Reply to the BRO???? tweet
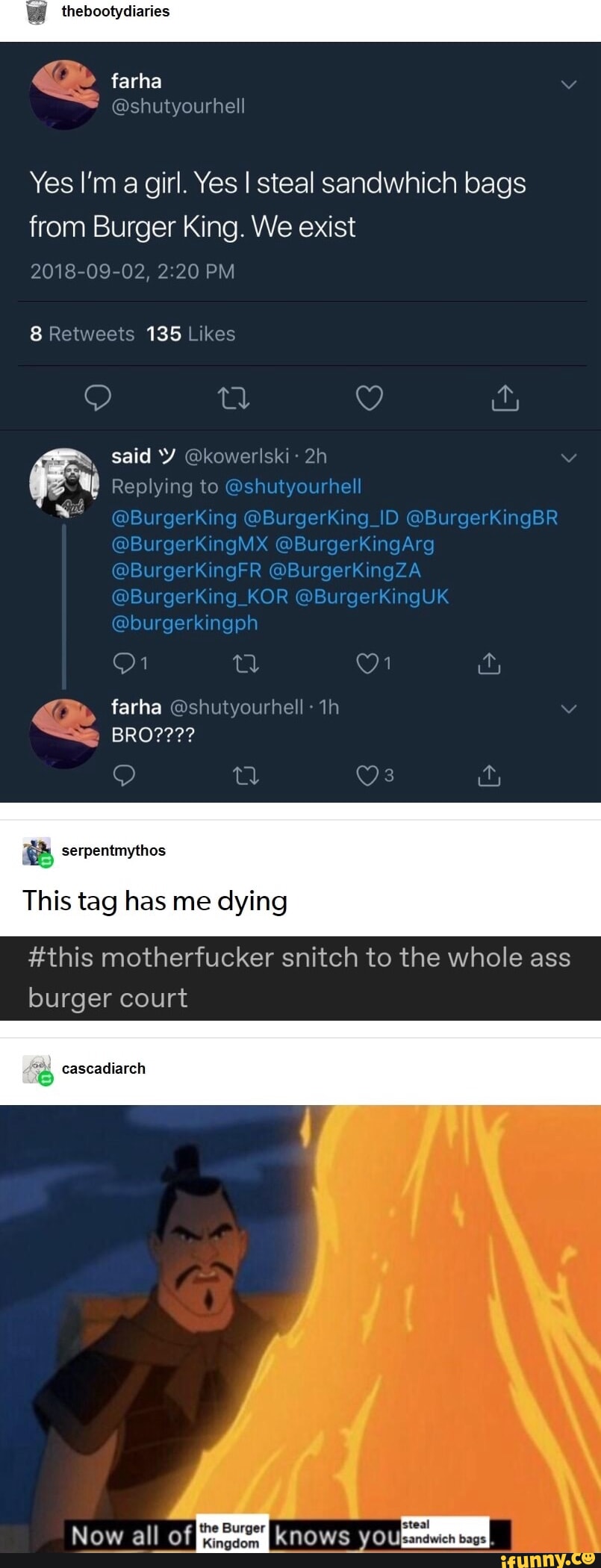 click(x=123, y=777)
